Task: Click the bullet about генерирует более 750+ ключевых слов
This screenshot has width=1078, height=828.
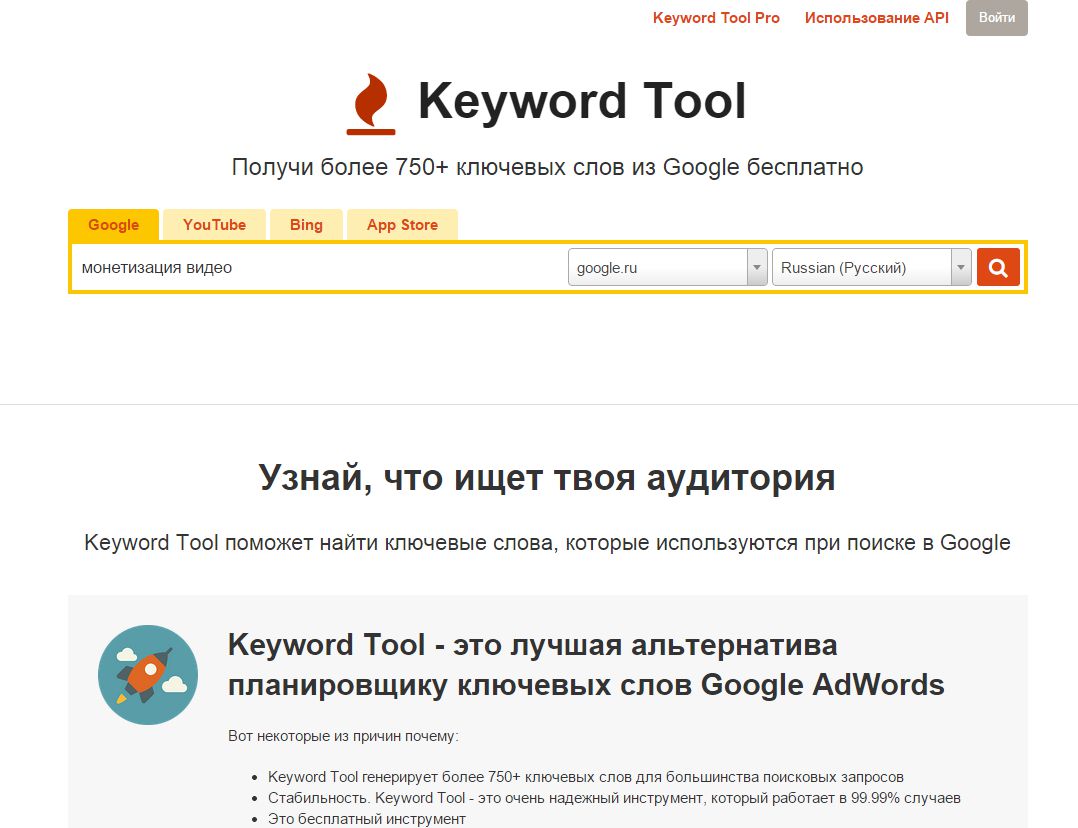Action: [x=586, y=777]
